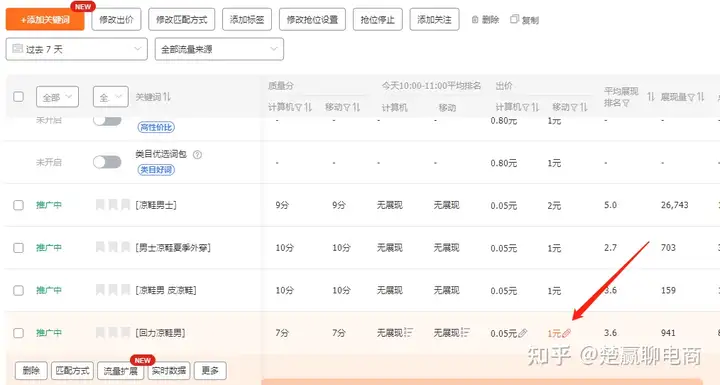Check the box for 回力凉鞋男 row
Image resolution: width=720 pixels, height=385 pixels.
(18, 333)
